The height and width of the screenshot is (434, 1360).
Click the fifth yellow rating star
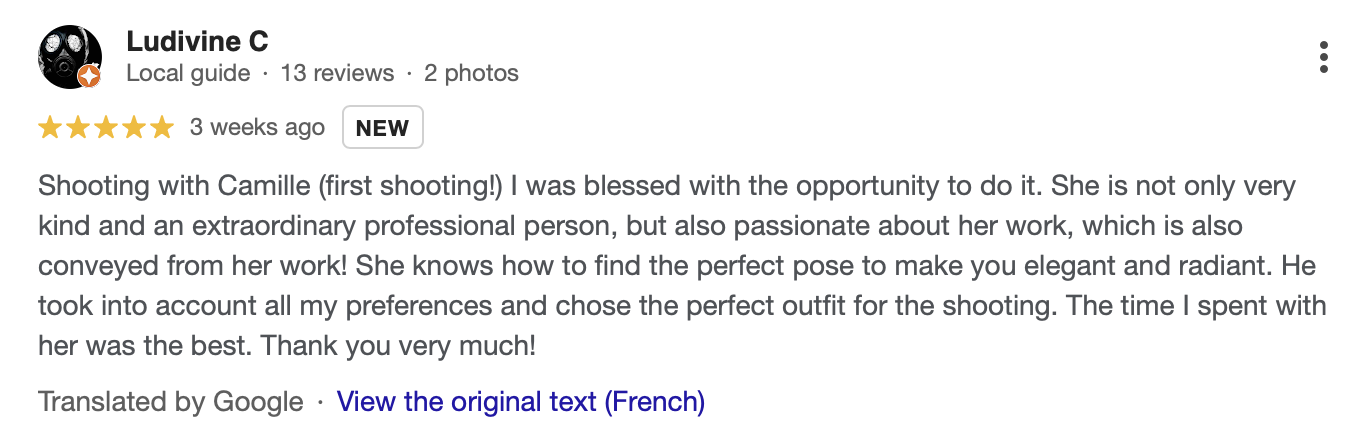(x=162, y=128)
